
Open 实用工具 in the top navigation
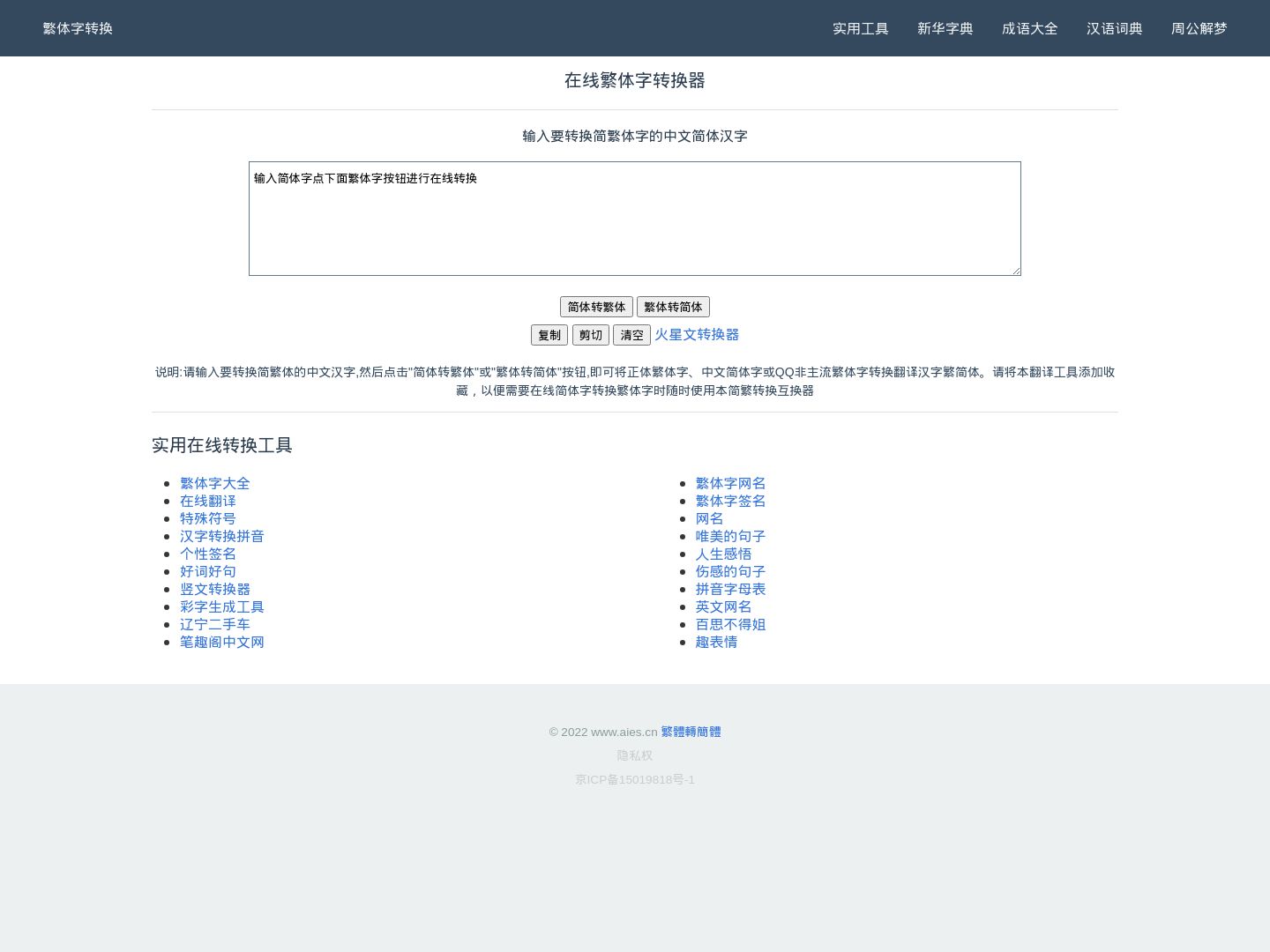pos(860,28)
